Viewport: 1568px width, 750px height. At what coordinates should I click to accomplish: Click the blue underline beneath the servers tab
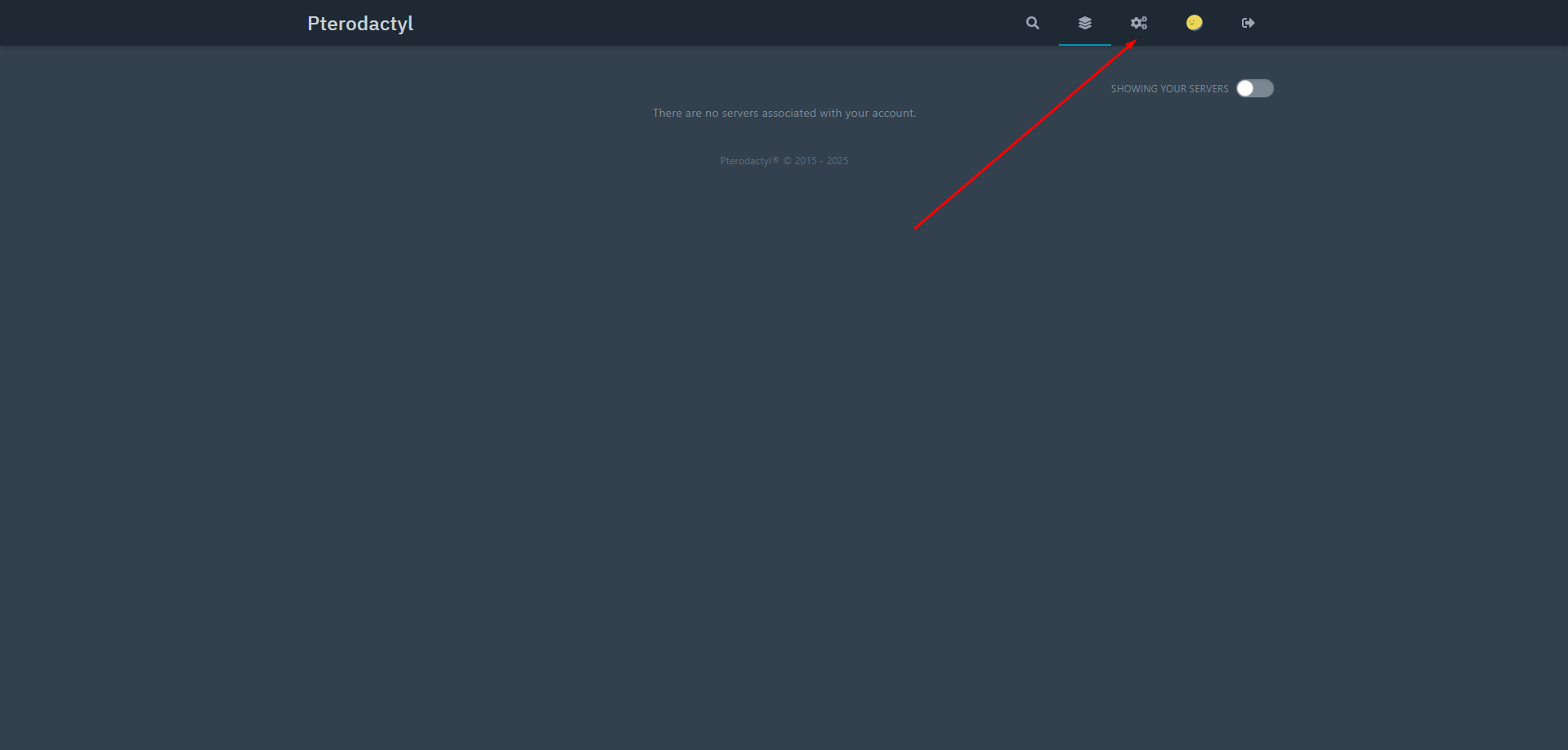coord(1084,44)
